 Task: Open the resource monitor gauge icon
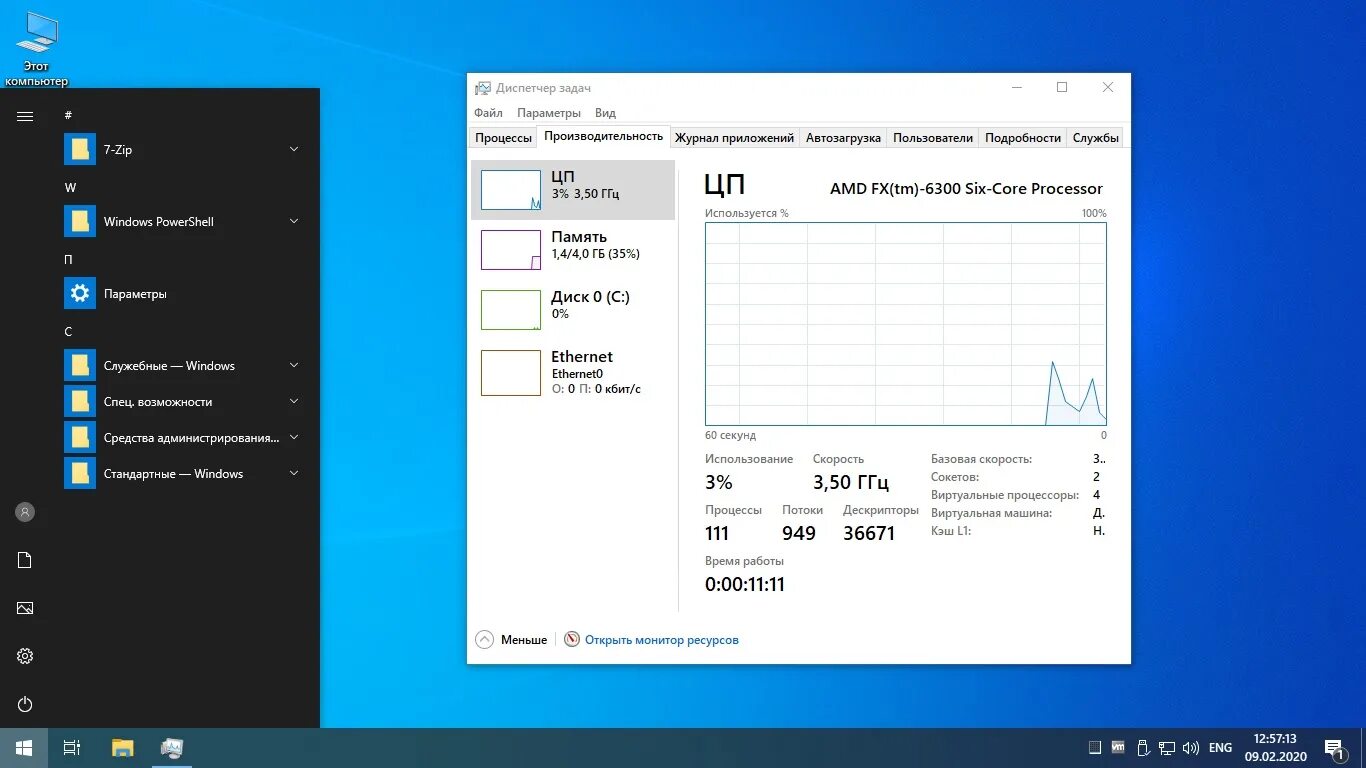[572, 639]
